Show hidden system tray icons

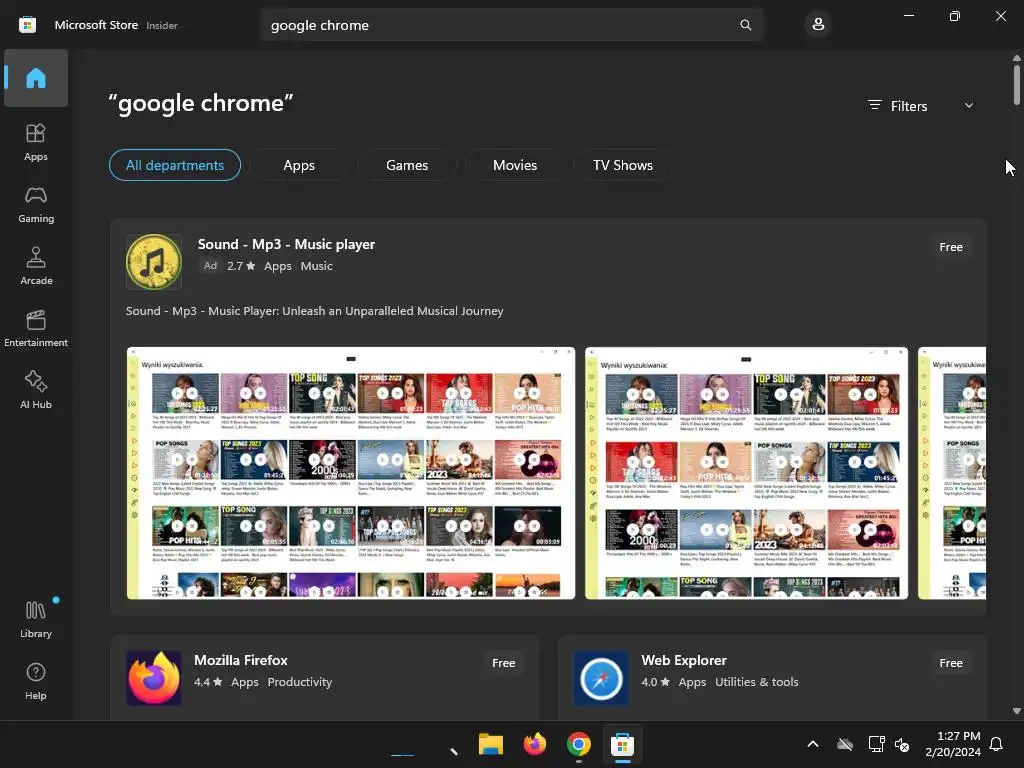(813, 744)
